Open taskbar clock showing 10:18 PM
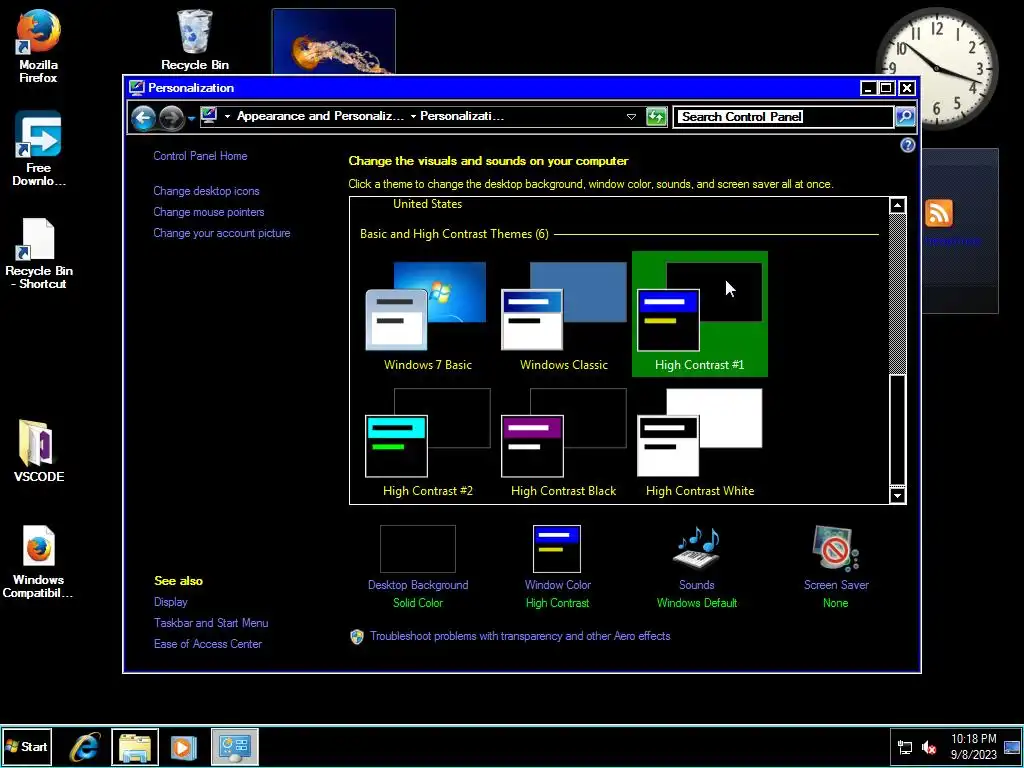Screen dimensions: 1024x768 coord(973,747)
